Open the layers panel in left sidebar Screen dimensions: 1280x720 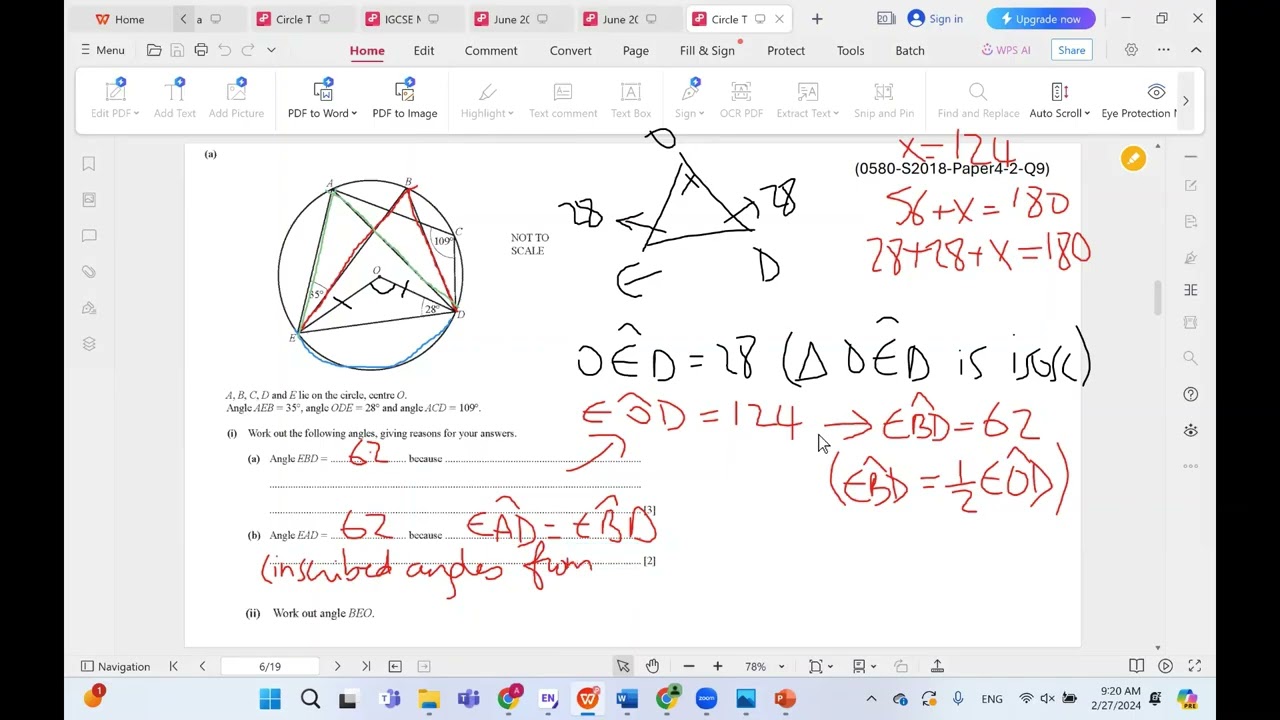[x=89, y=344]
